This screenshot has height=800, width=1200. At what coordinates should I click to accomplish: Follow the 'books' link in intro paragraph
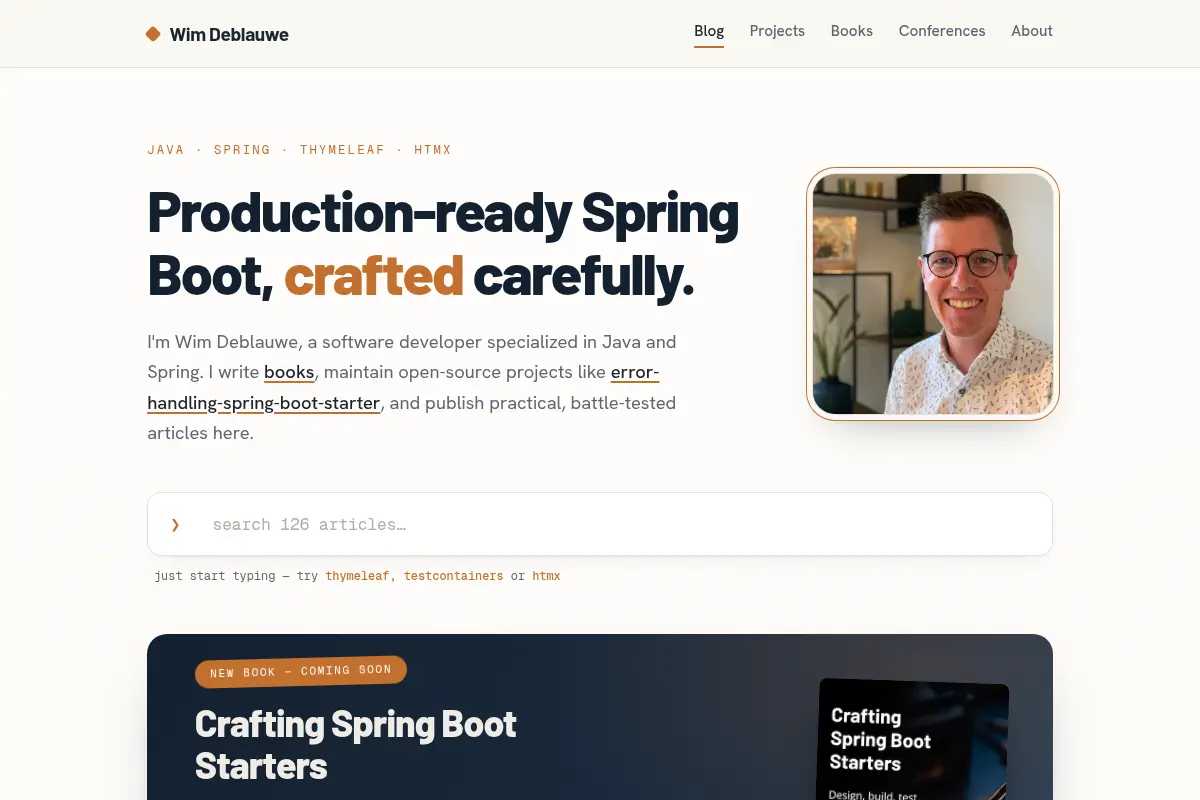pyautogui.click(x=289, y=373)
